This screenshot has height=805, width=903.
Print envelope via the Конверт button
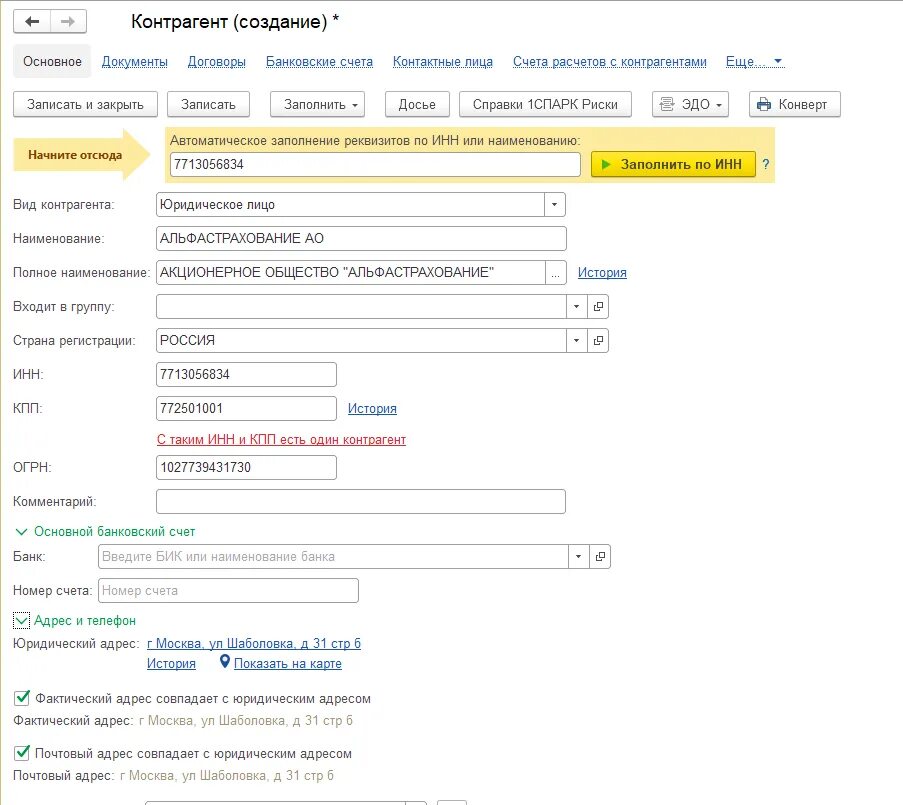click(794, 104)
